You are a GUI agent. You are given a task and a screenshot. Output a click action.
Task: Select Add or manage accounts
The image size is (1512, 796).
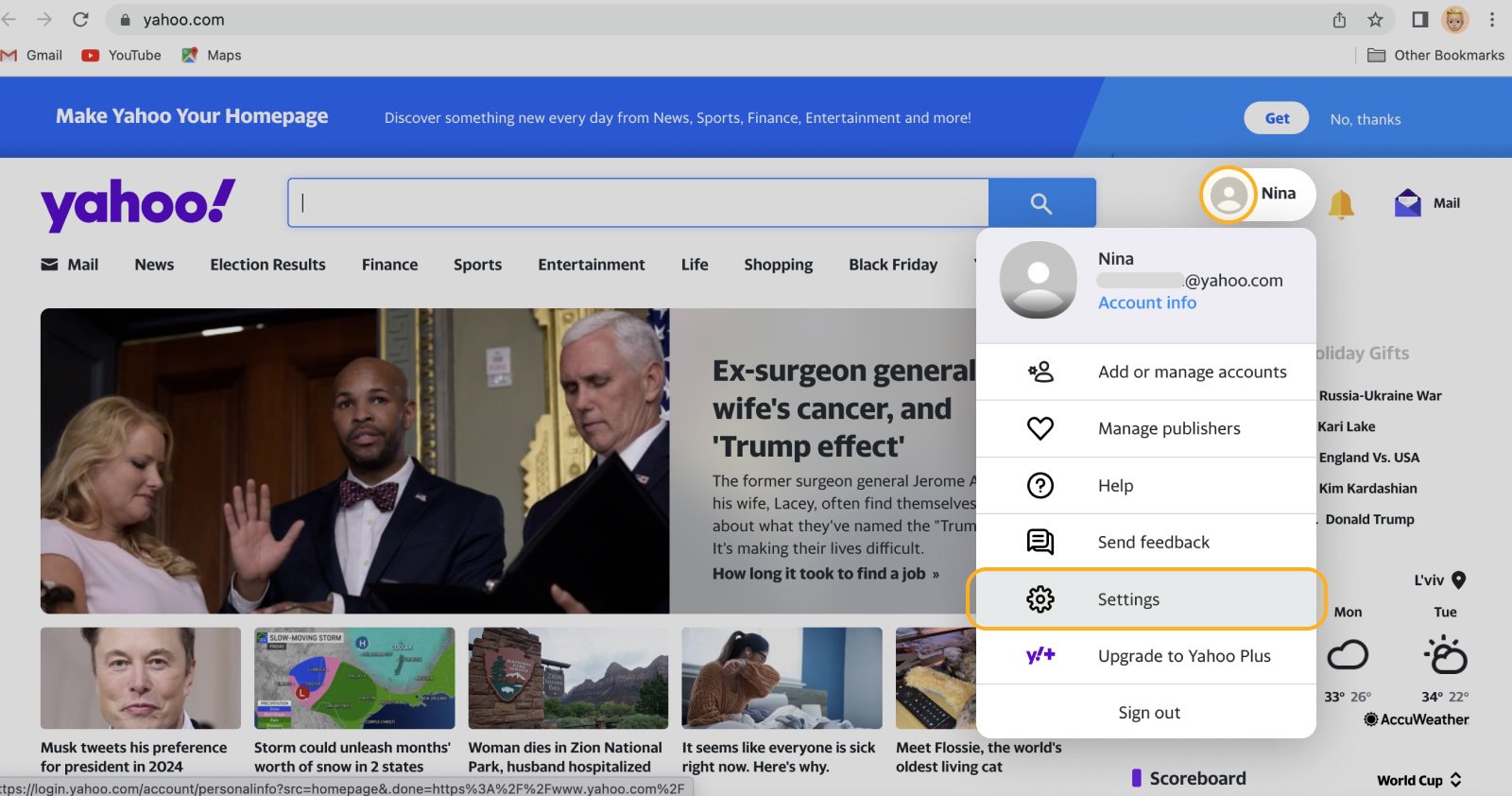(1146, 372)
